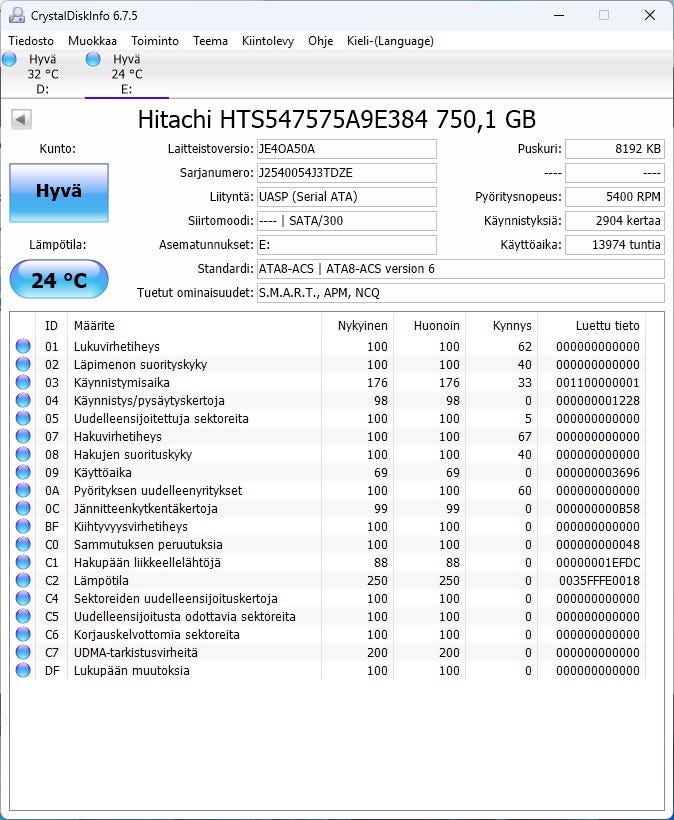Image resolution: width=674 pixels, height=820 pixels.
Task: Click status orb for 09 Käyttöaika
Action: click(23, 472)
